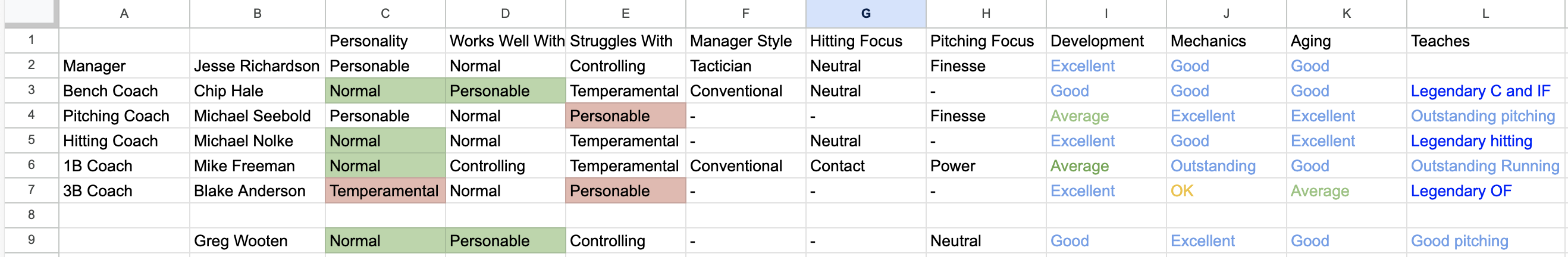Select the Pitching Focus header cell
Viewport: 1568px width, 257px height.
[x=985, y=41]
